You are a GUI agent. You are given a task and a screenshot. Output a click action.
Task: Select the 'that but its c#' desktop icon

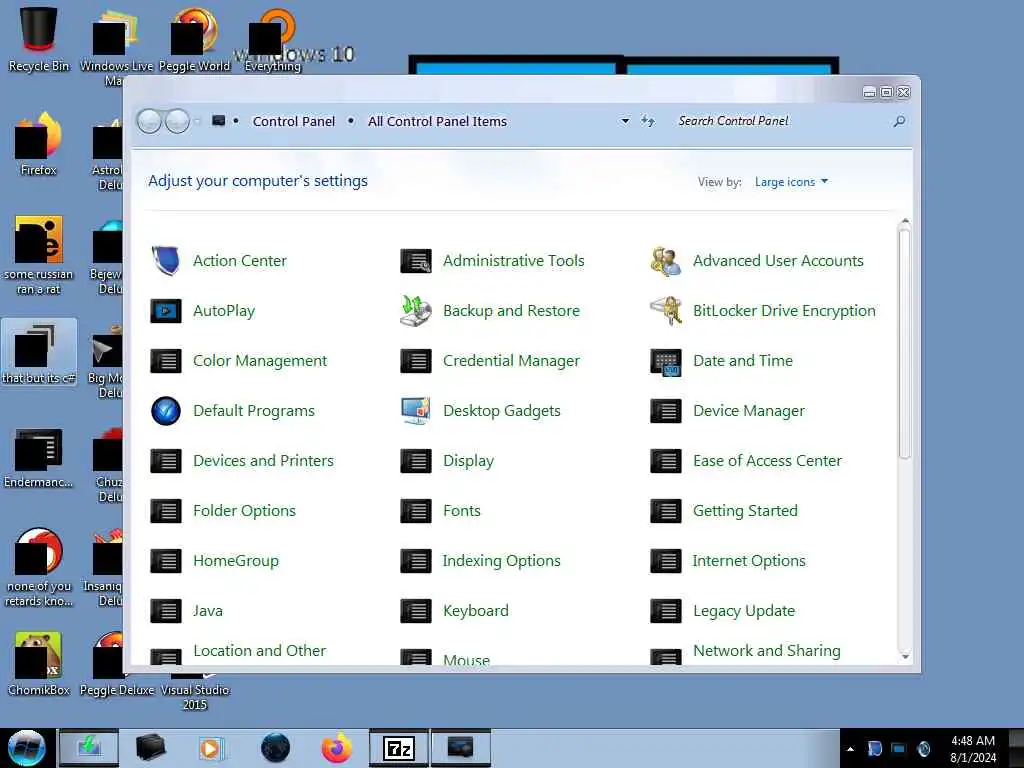pos(39,353)
